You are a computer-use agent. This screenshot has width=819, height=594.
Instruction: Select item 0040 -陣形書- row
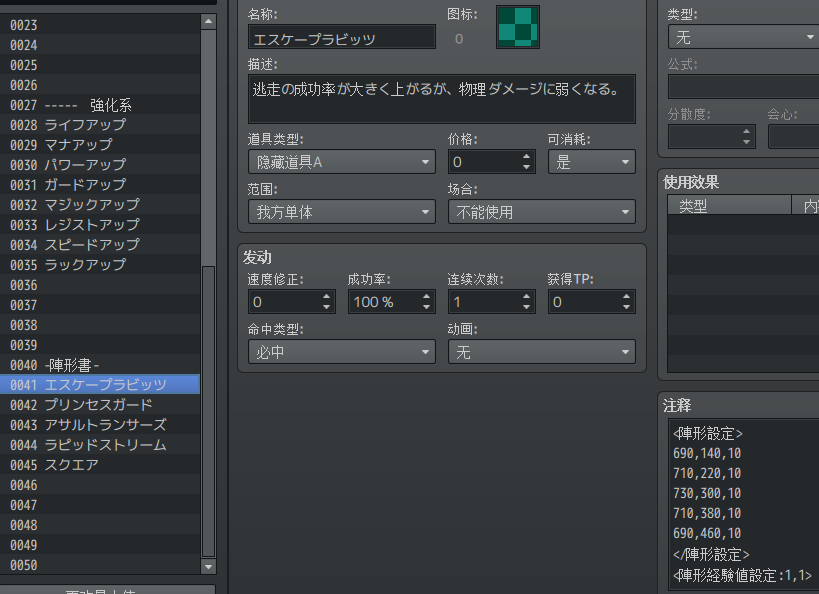point(100,365)
